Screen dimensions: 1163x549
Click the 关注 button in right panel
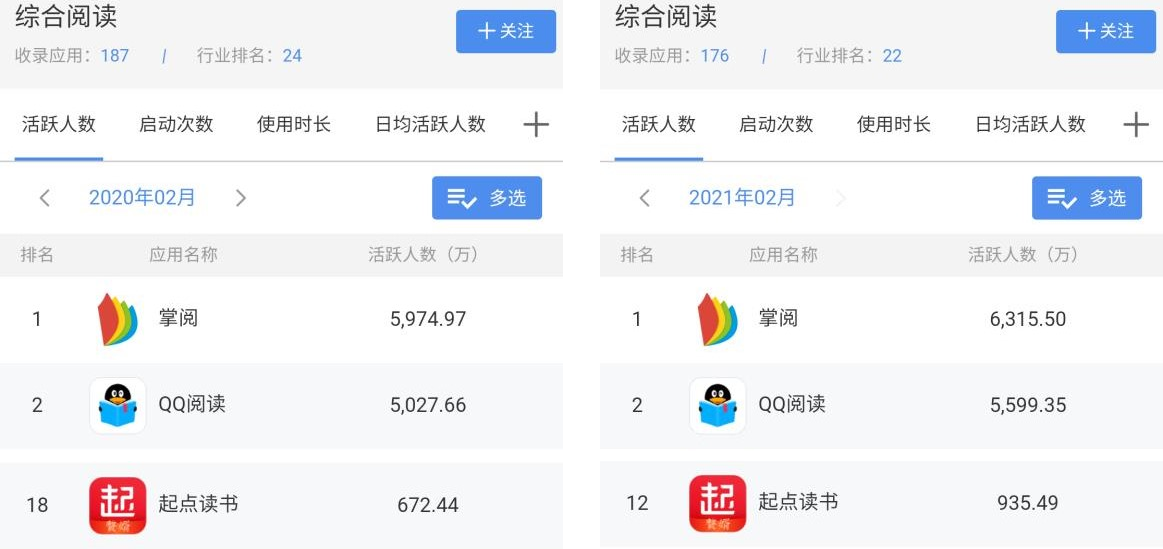[x=1106, y=31]
